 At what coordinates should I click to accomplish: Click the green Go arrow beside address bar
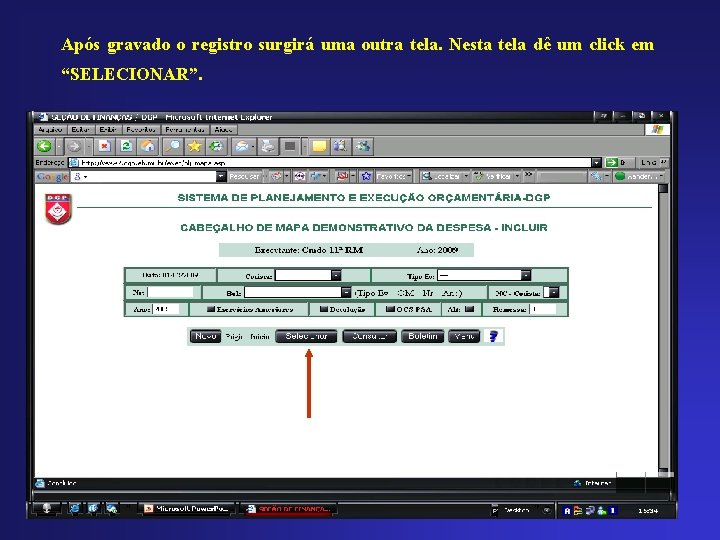(x=611, y=163)
